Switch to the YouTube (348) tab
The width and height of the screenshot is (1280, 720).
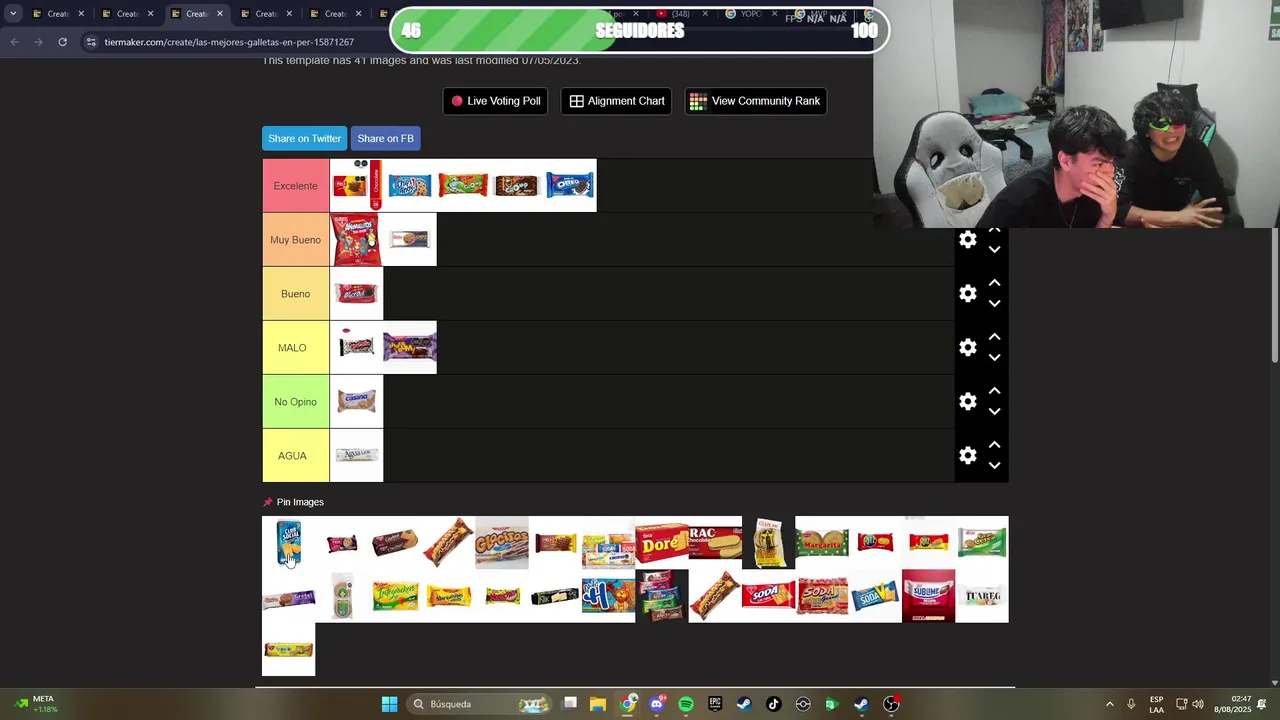[680, 14]
